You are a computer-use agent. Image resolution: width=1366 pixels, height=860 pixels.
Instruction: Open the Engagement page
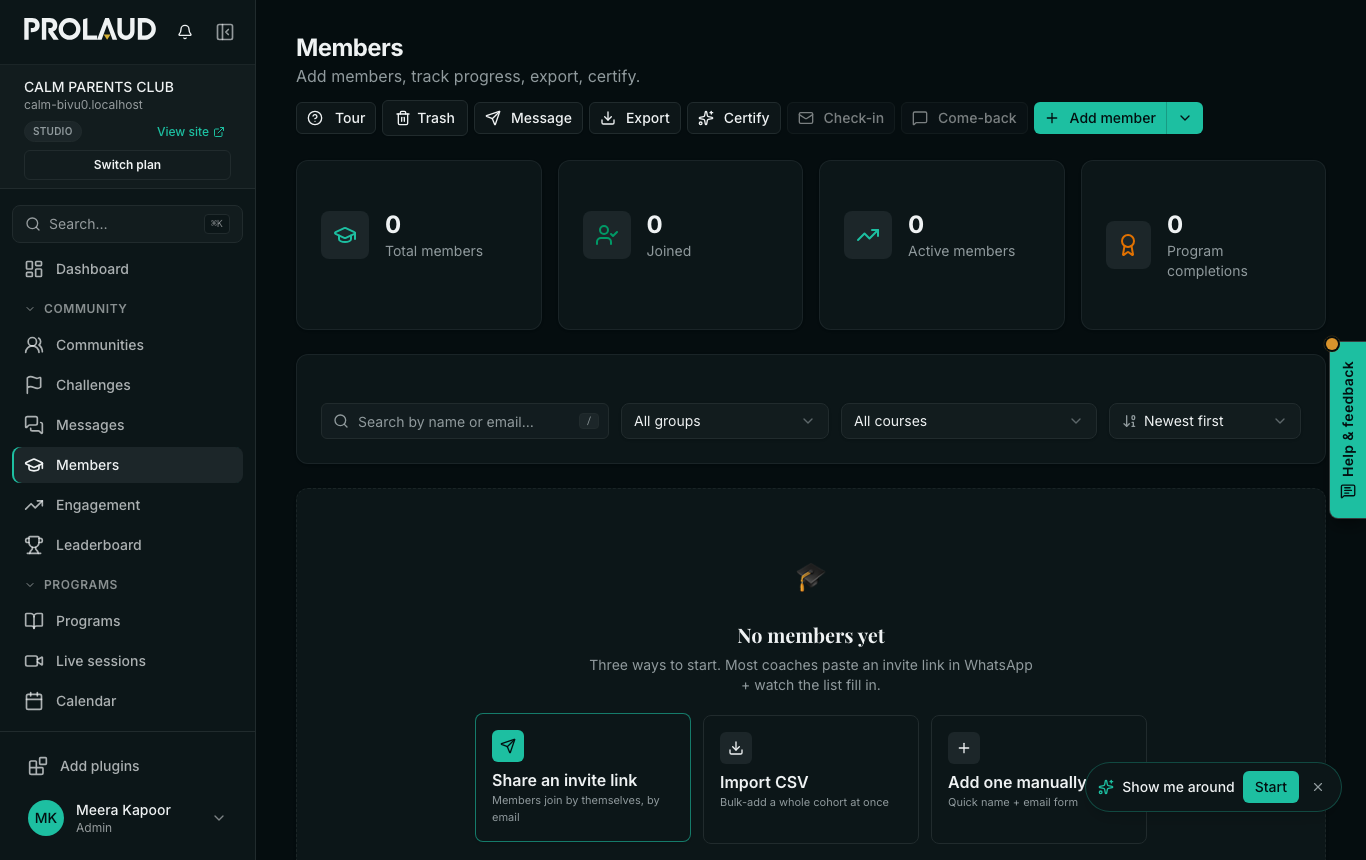[127, 505]
